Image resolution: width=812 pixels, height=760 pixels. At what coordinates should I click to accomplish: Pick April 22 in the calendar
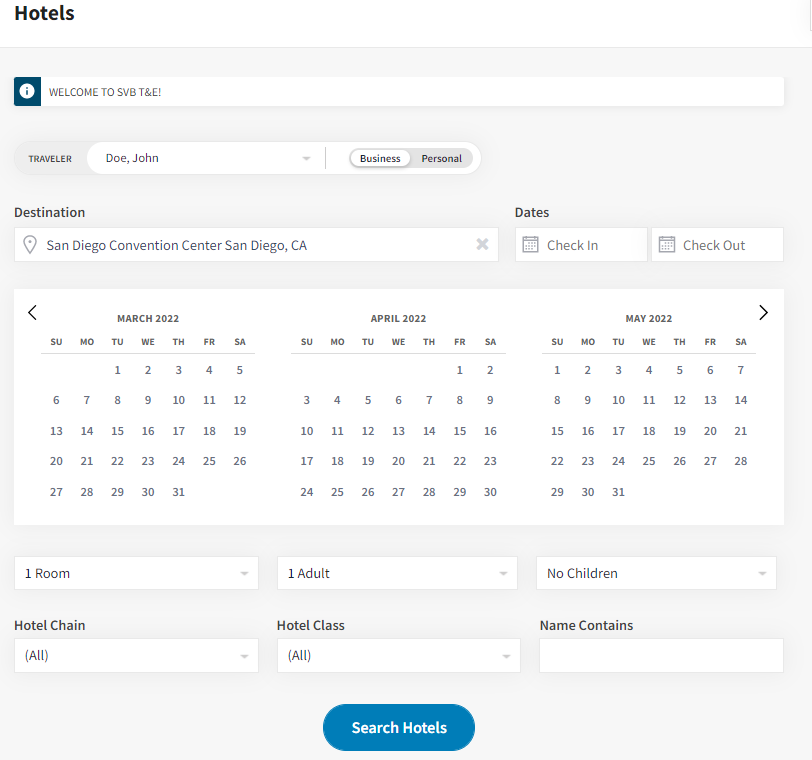pos(459,461)
